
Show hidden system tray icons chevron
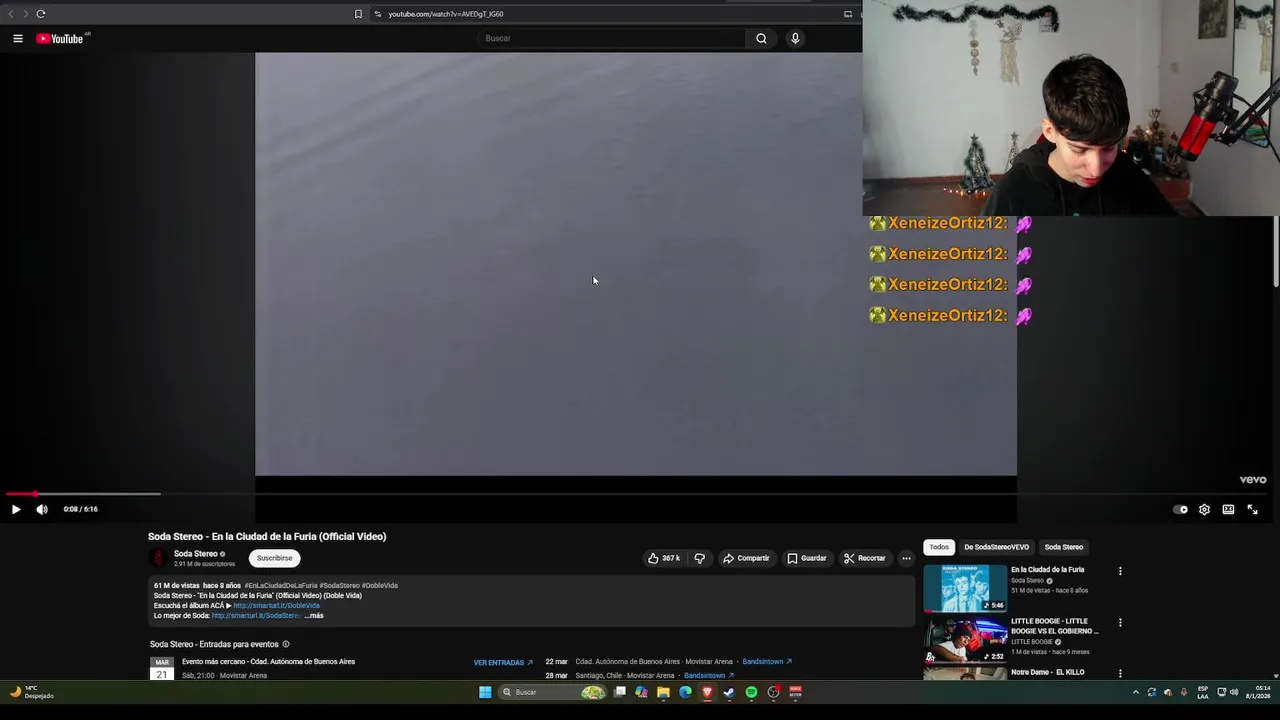click(x=1135, y=692)
